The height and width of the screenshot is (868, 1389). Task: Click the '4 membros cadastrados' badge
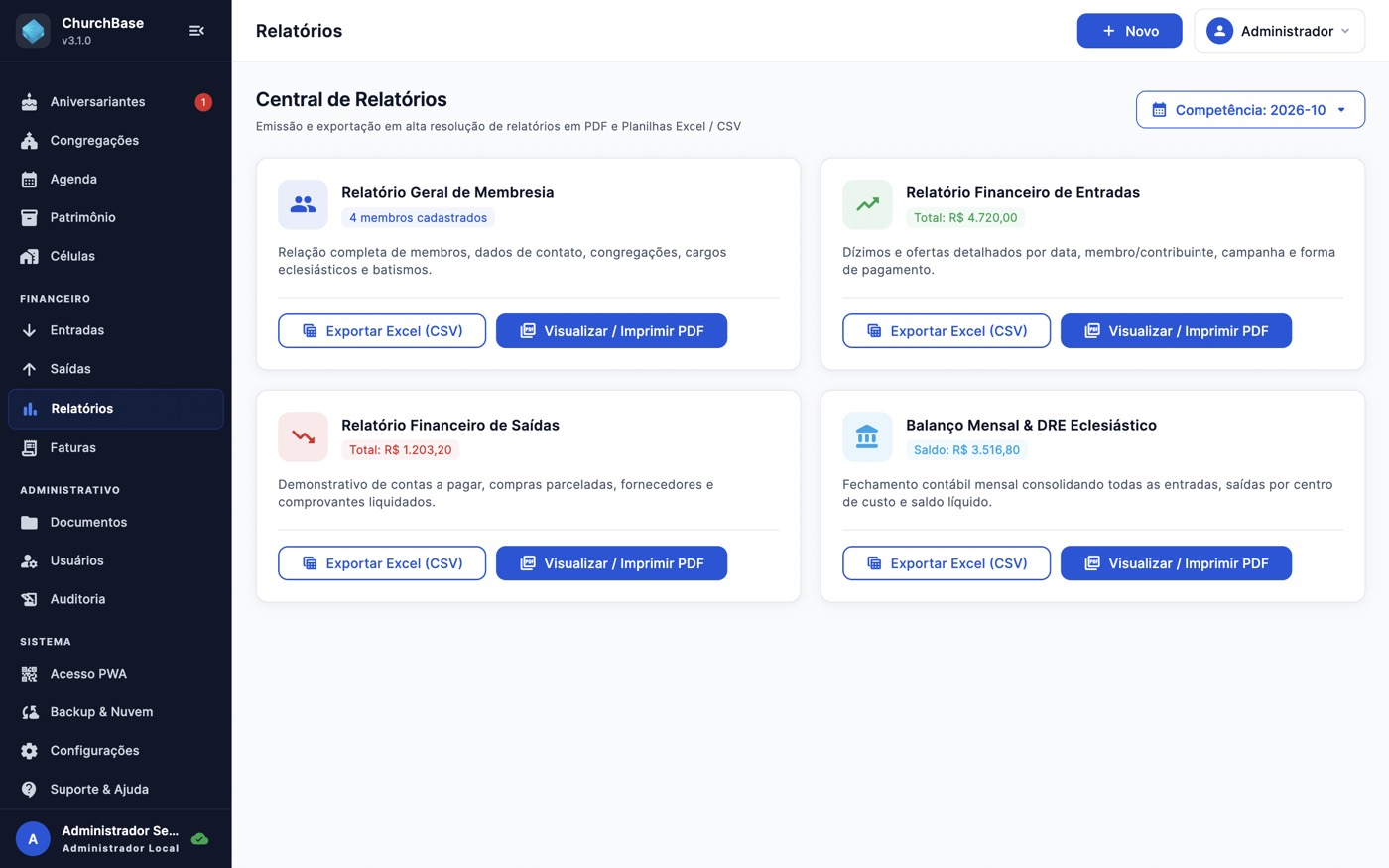(418, 218)
